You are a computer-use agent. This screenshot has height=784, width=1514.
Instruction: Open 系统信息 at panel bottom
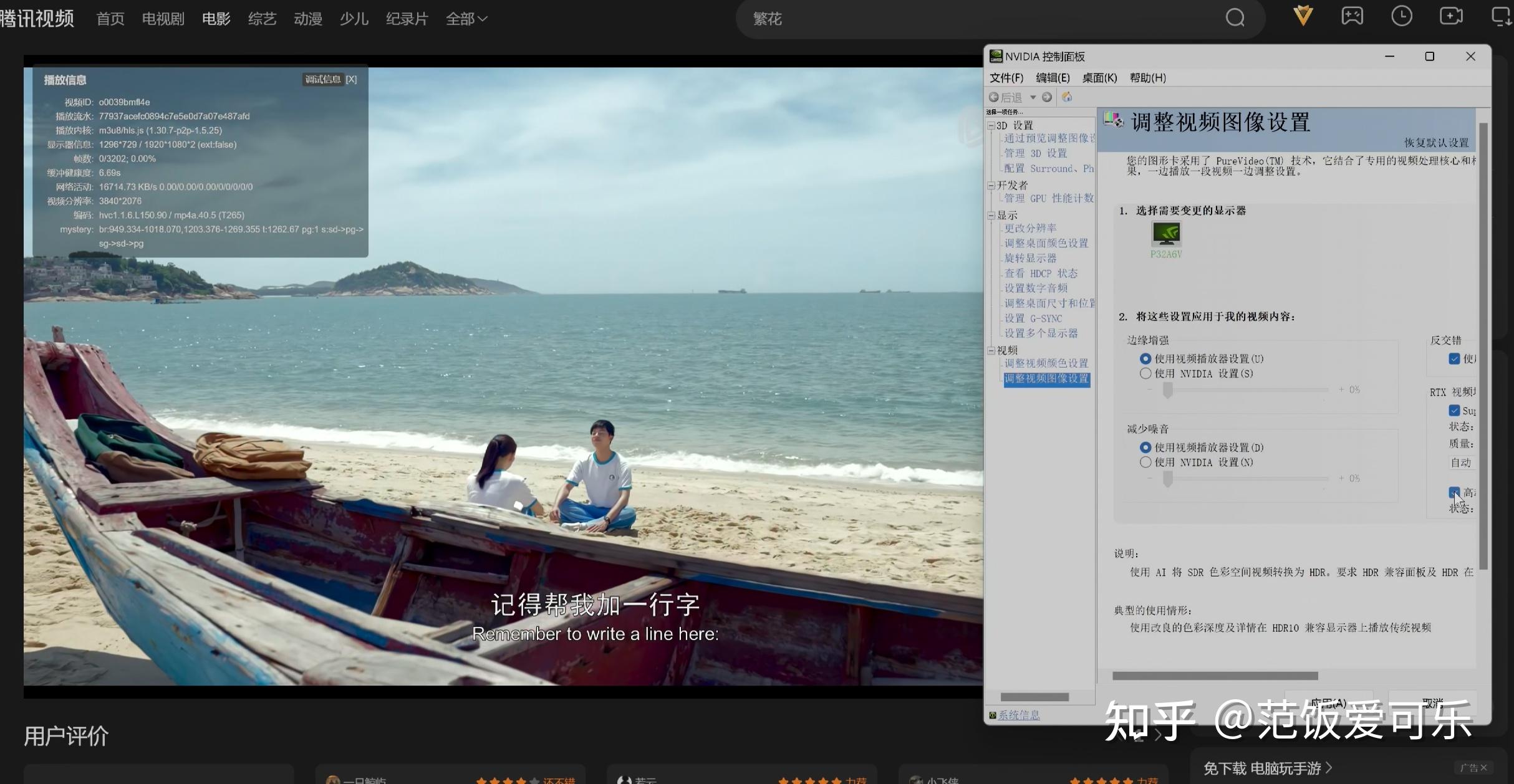pyautogui.click(x=1020, y=715)
